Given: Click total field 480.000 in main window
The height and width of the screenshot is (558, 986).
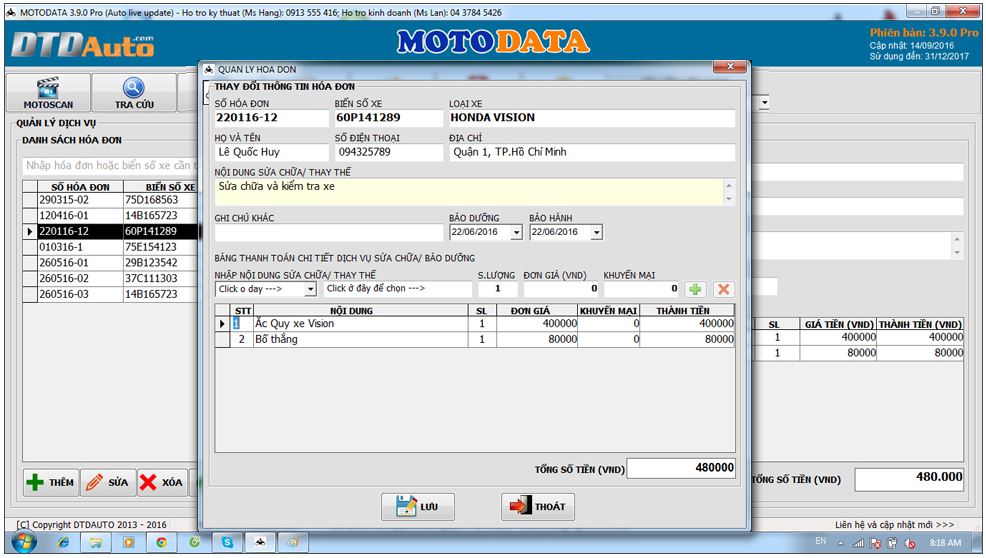Looking at the screenshot, I should pyautogui.click(x=909, y=479).
